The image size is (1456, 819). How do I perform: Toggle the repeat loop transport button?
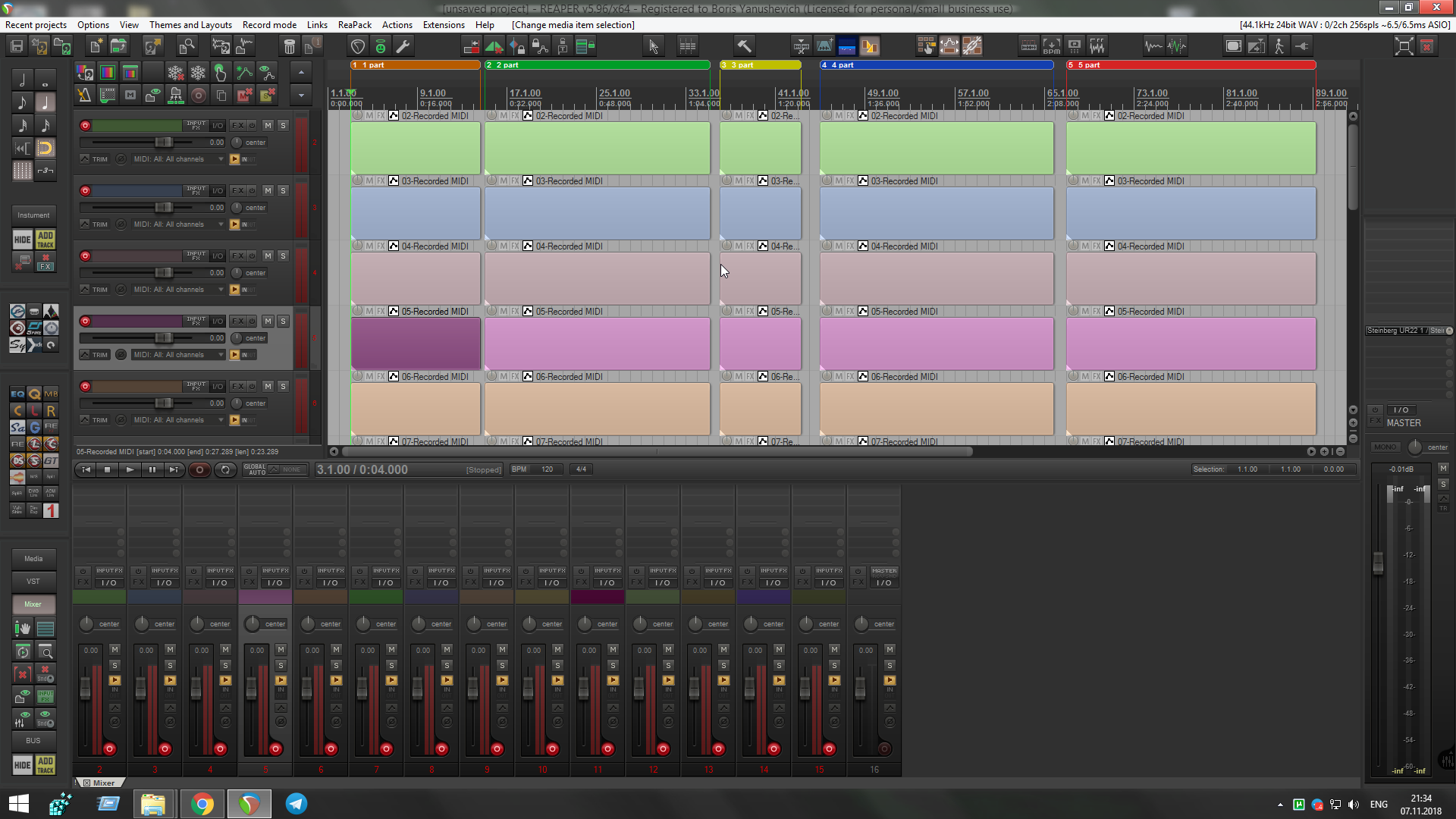click(x=225, y=470)
